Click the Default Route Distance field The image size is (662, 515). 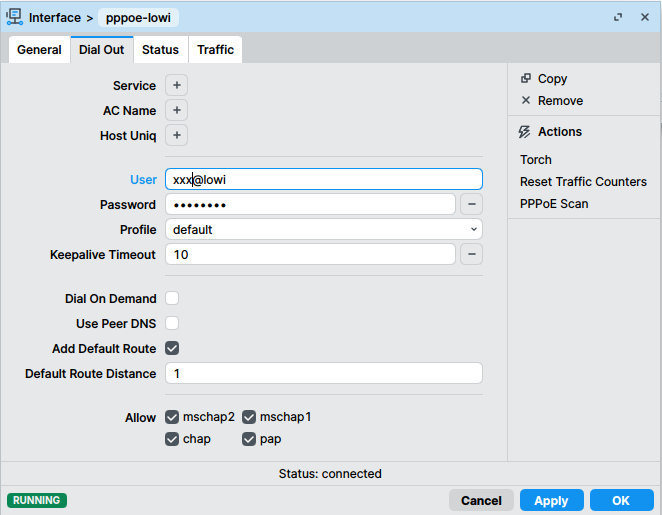[x=323, y=373]
